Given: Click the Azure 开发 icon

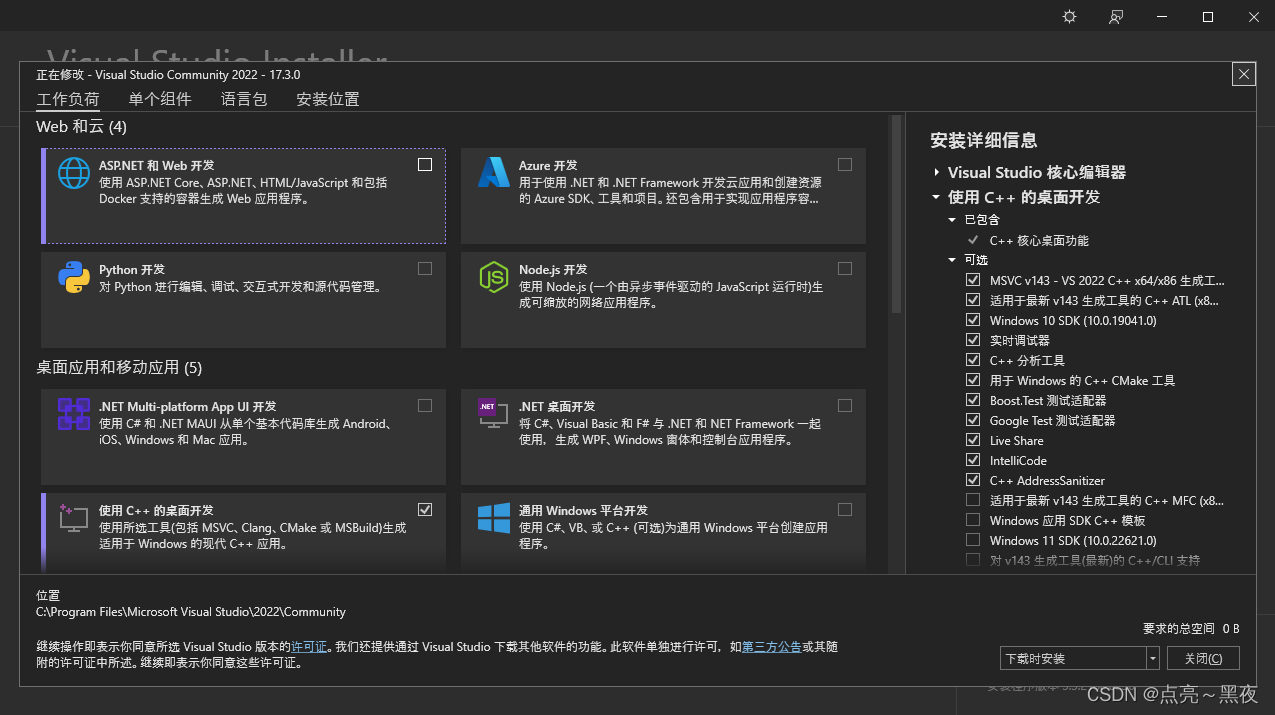Looking at the screenshot, I should pos(494,172).
